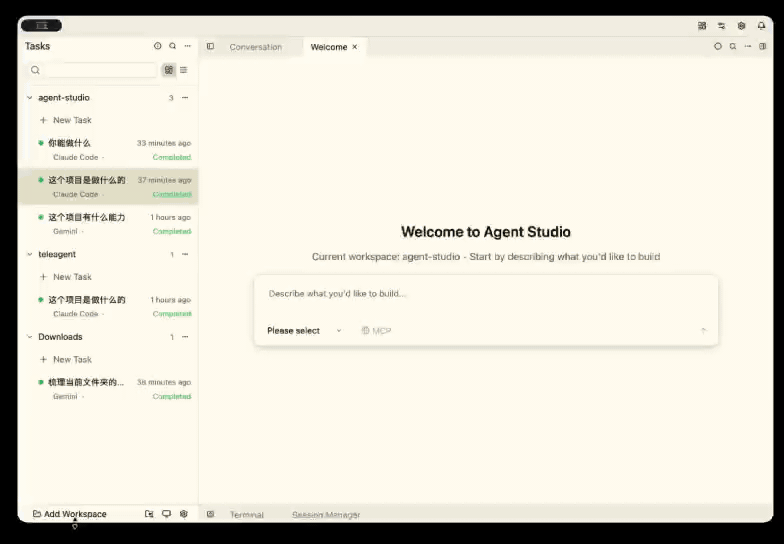The height and width of the screenshot is (544, 784).
Task: Open the Terminal tab
Action: tap(246, 514)
